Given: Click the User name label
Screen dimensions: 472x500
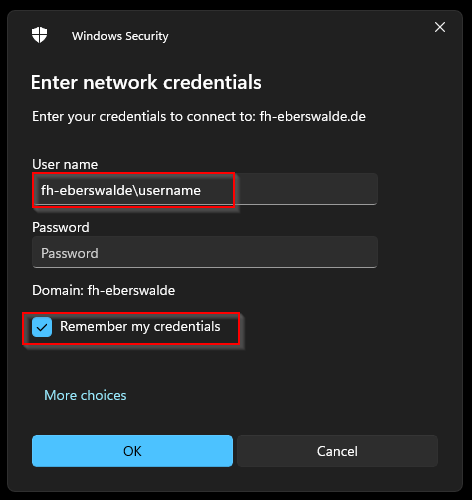Looking at the screenshot, I should [65, 164].
